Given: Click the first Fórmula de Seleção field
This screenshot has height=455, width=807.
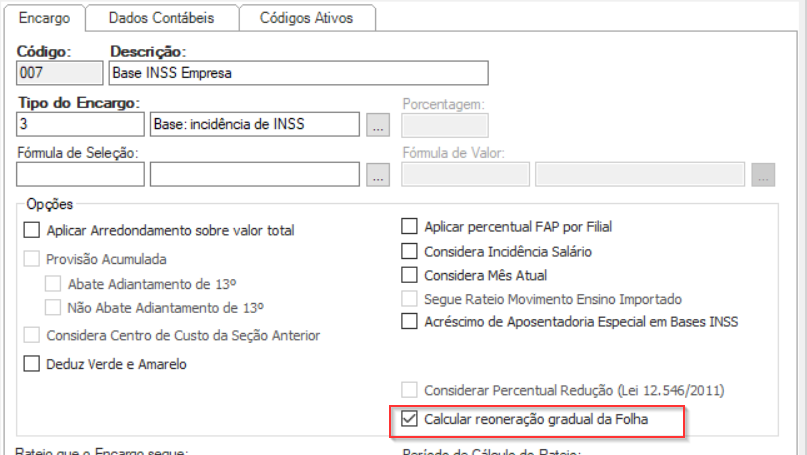Looking at the screenshot, I should point(80,174).
